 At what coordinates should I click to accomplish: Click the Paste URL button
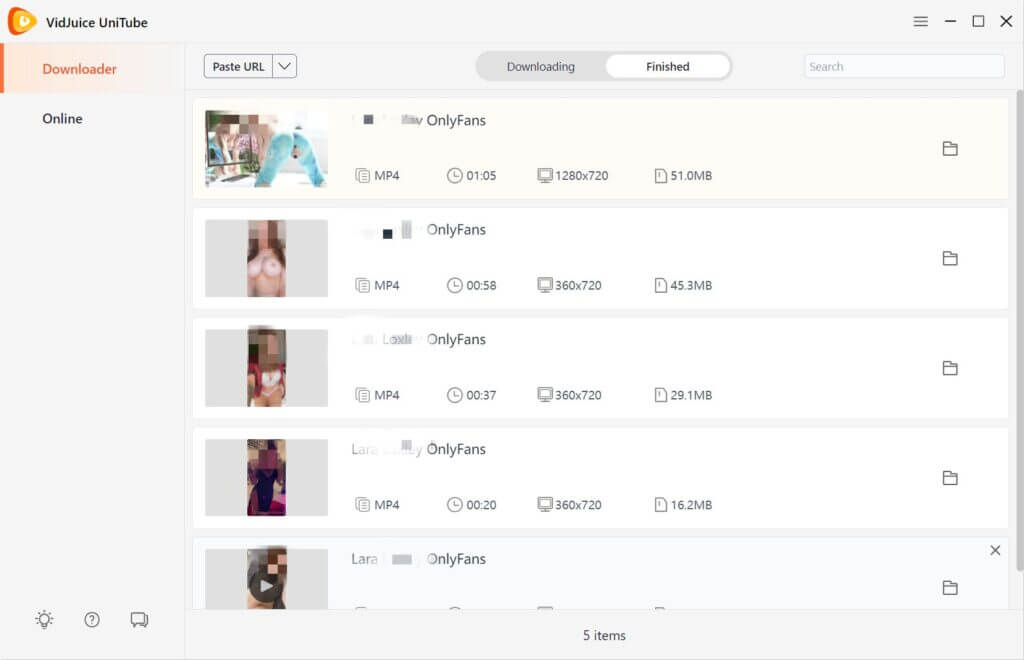point(238,66)
